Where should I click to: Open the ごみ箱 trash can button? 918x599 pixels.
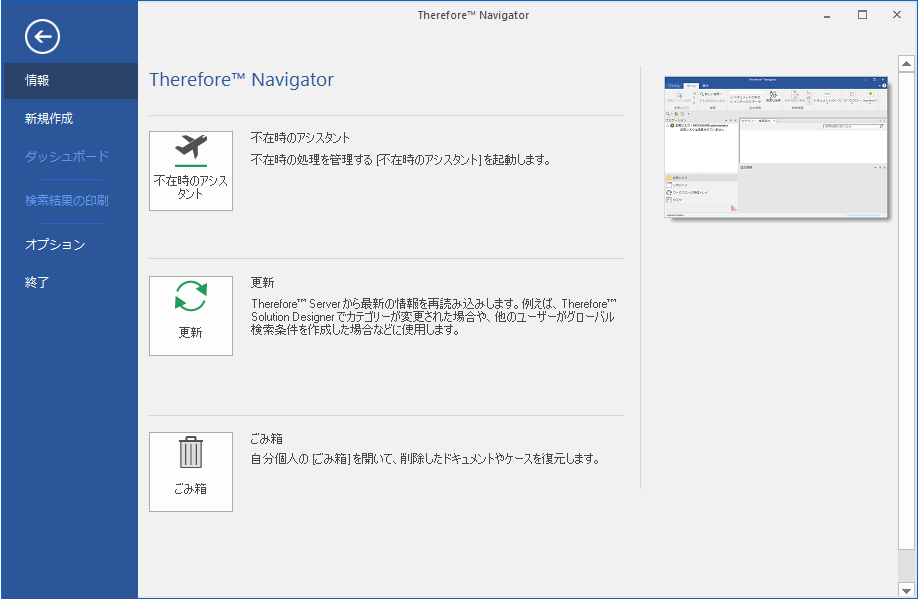191,472
